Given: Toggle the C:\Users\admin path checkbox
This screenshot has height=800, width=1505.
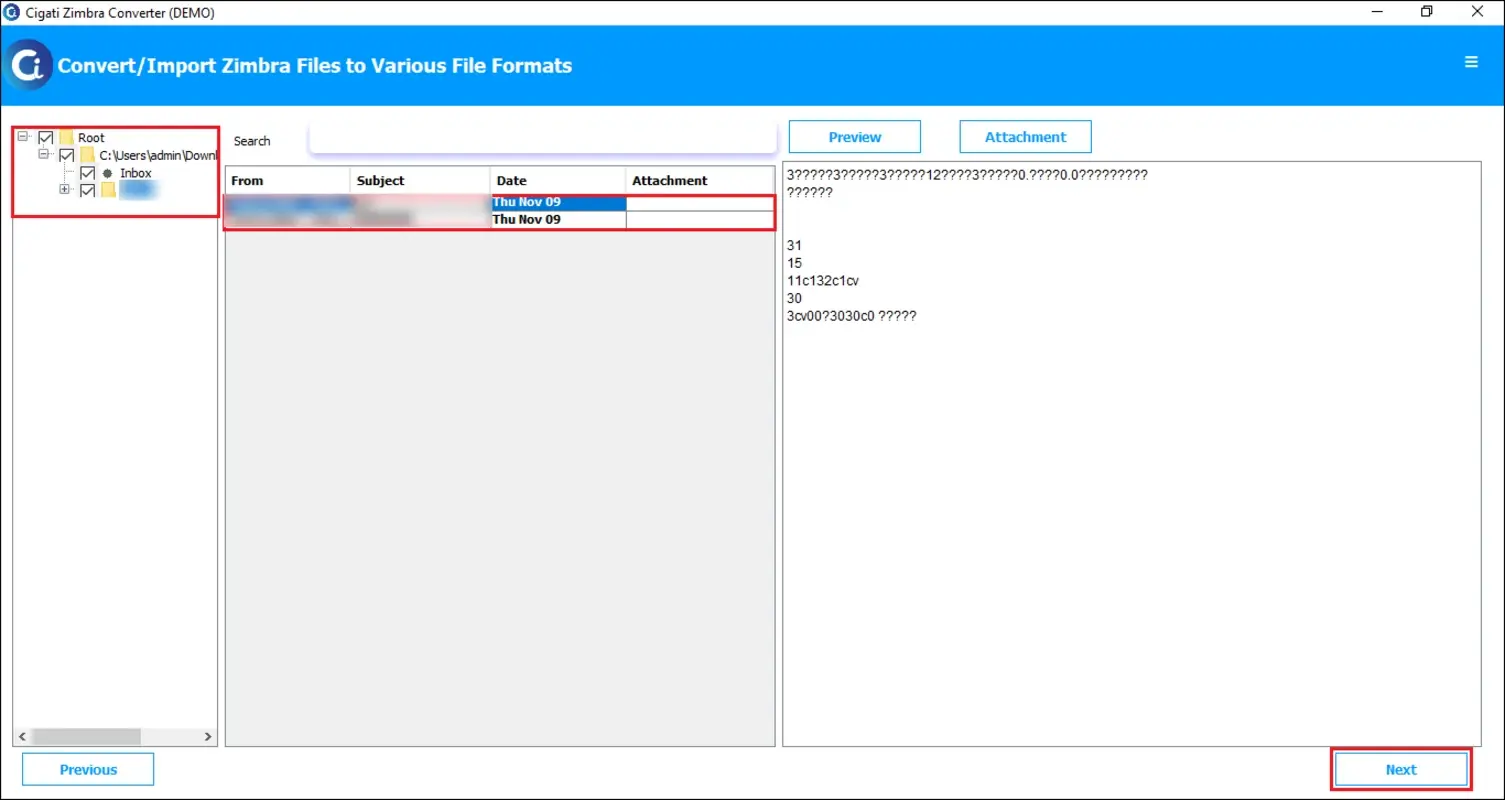Looking at the screenshot, I should (x=67, y=155).
